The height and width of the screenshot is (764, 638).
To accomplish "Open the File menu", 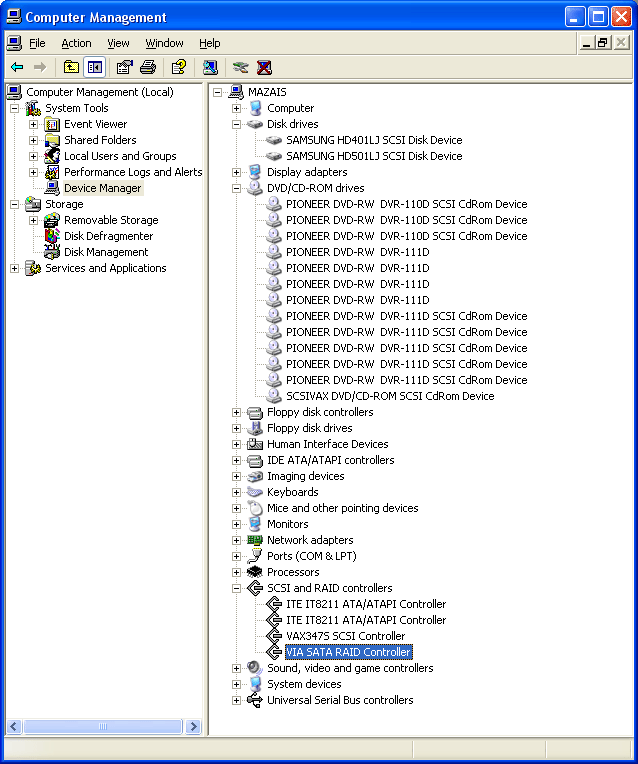I will pos(37,43).
